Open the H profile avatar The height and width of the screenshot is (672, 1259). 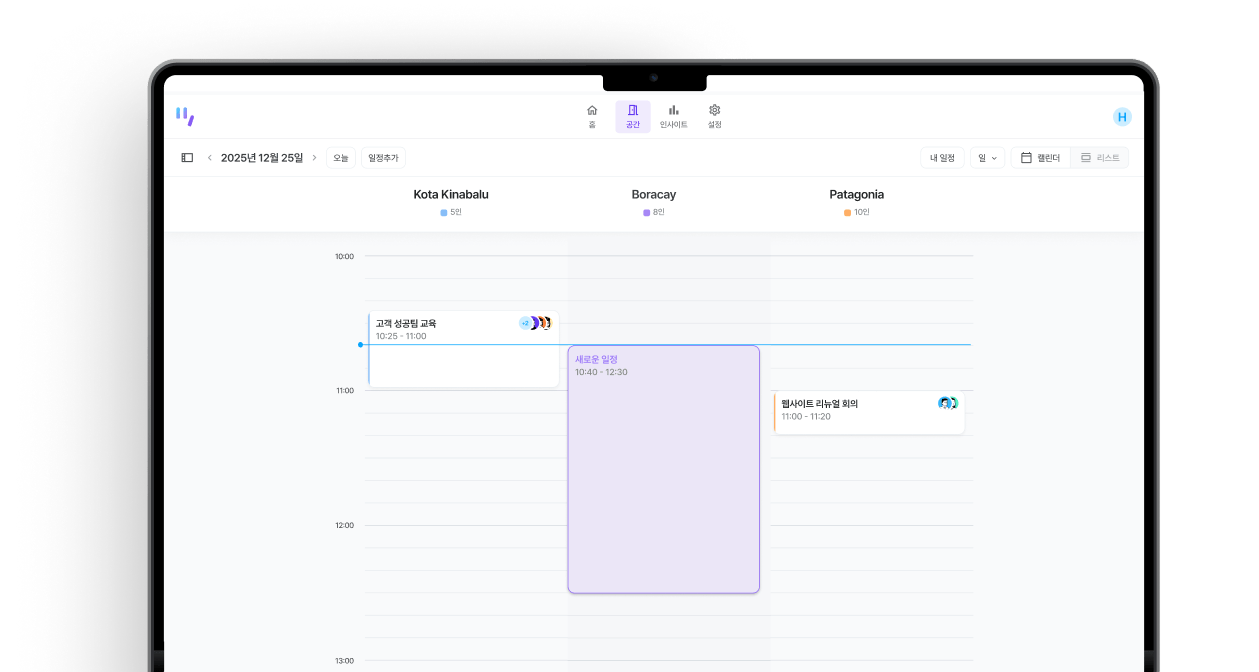1122,117
